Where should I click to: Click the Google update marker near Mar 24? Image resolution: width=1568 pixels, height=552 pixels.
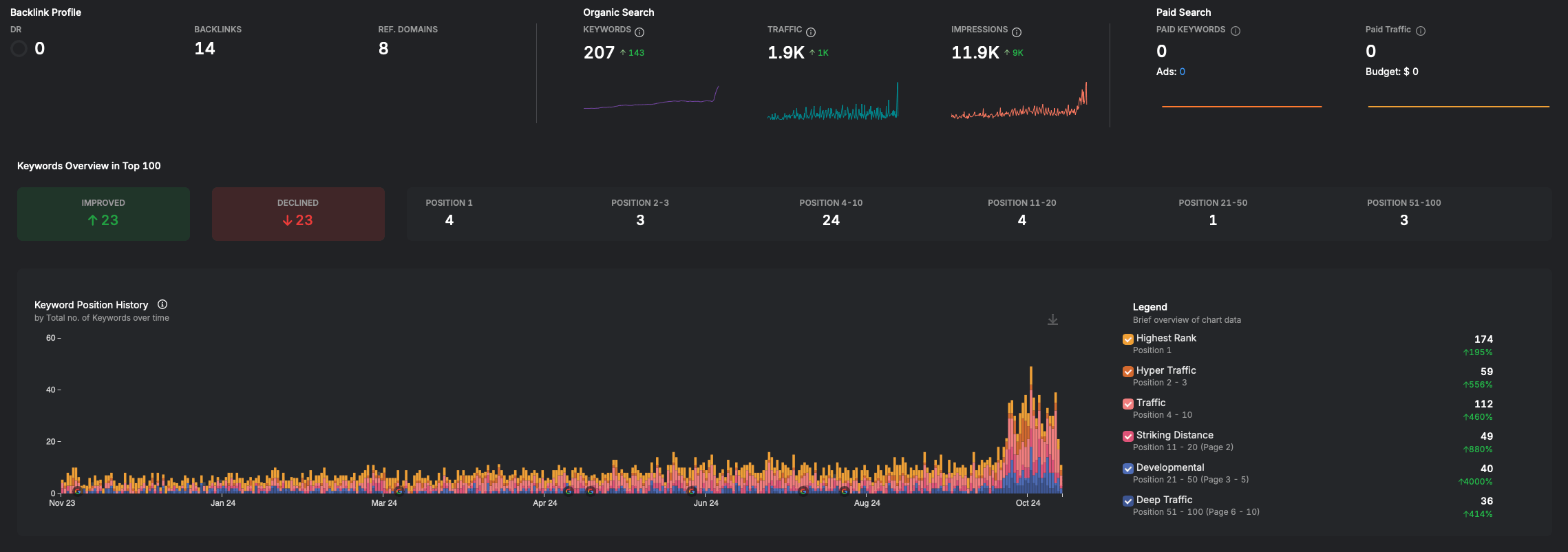point(399,491)
